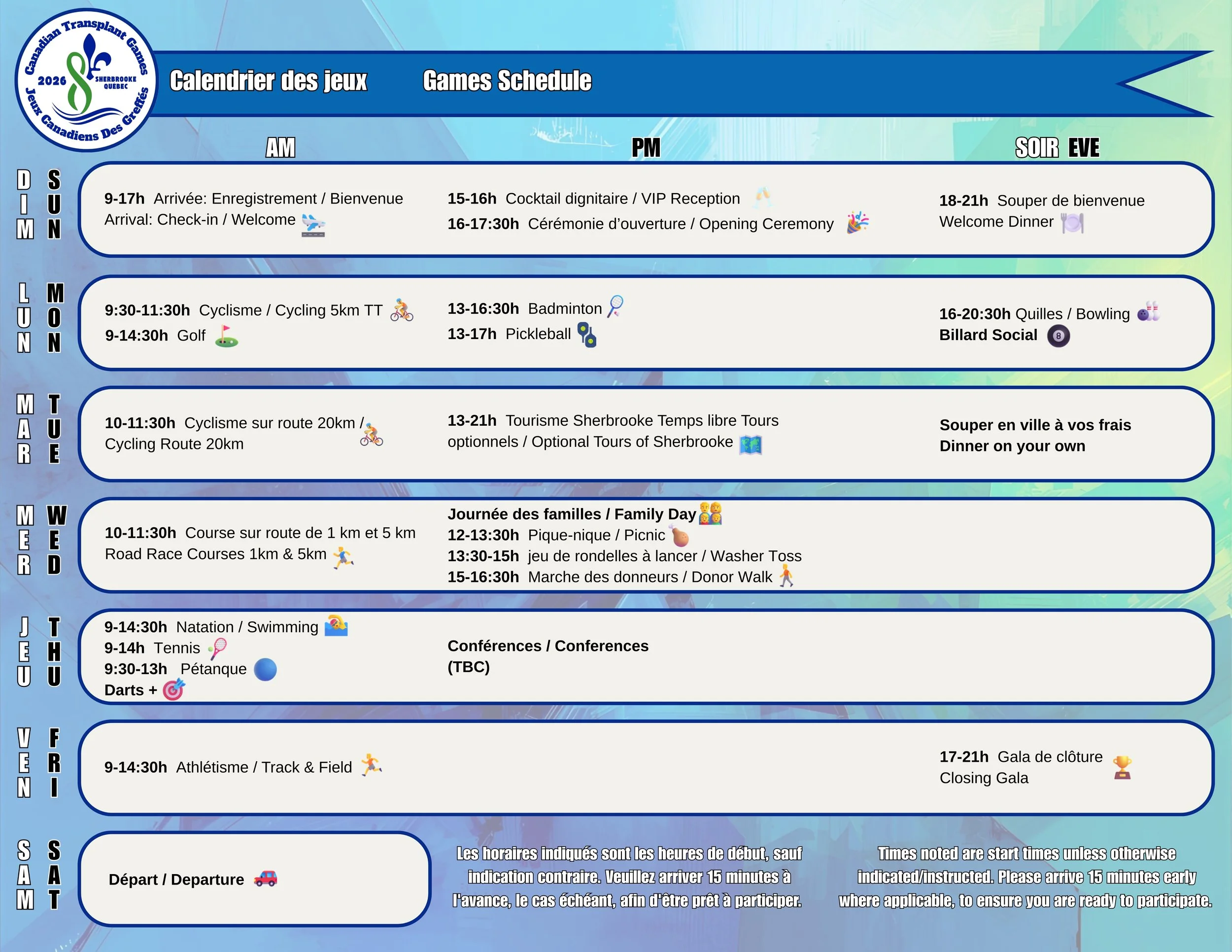Click the closing gala trophy icon
Image resolution: width=1232 pixels, height=952 pixels.
coord(1122,767)
